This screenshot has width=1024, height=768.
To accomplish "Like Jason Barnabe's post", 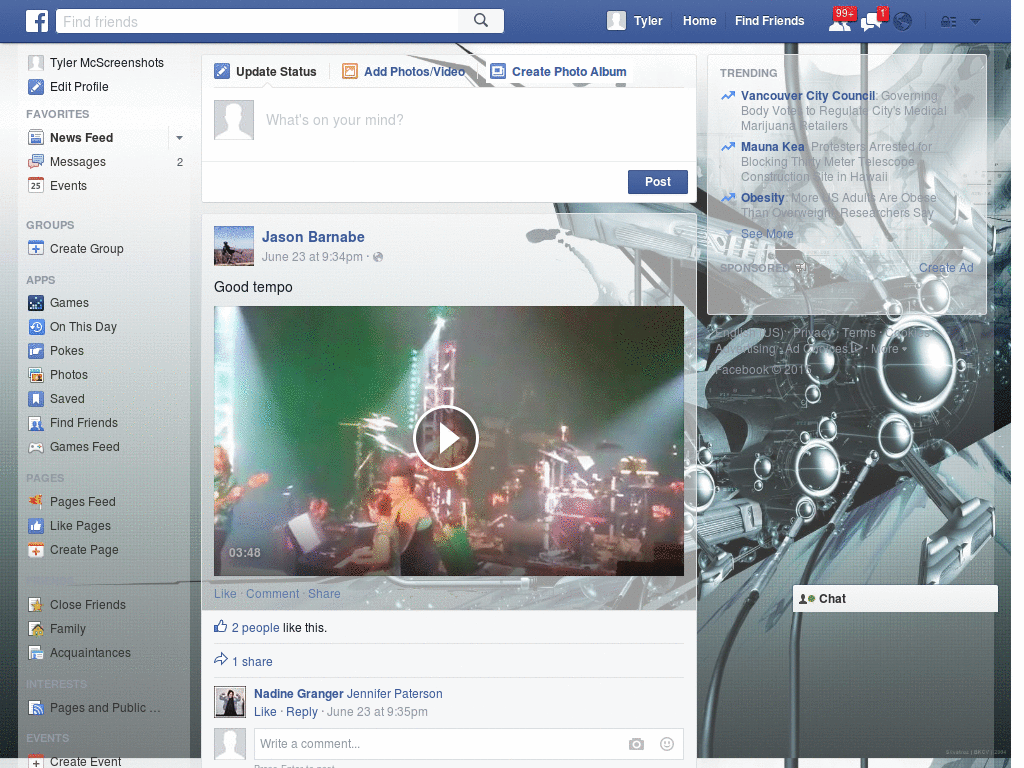I will 225,594.
